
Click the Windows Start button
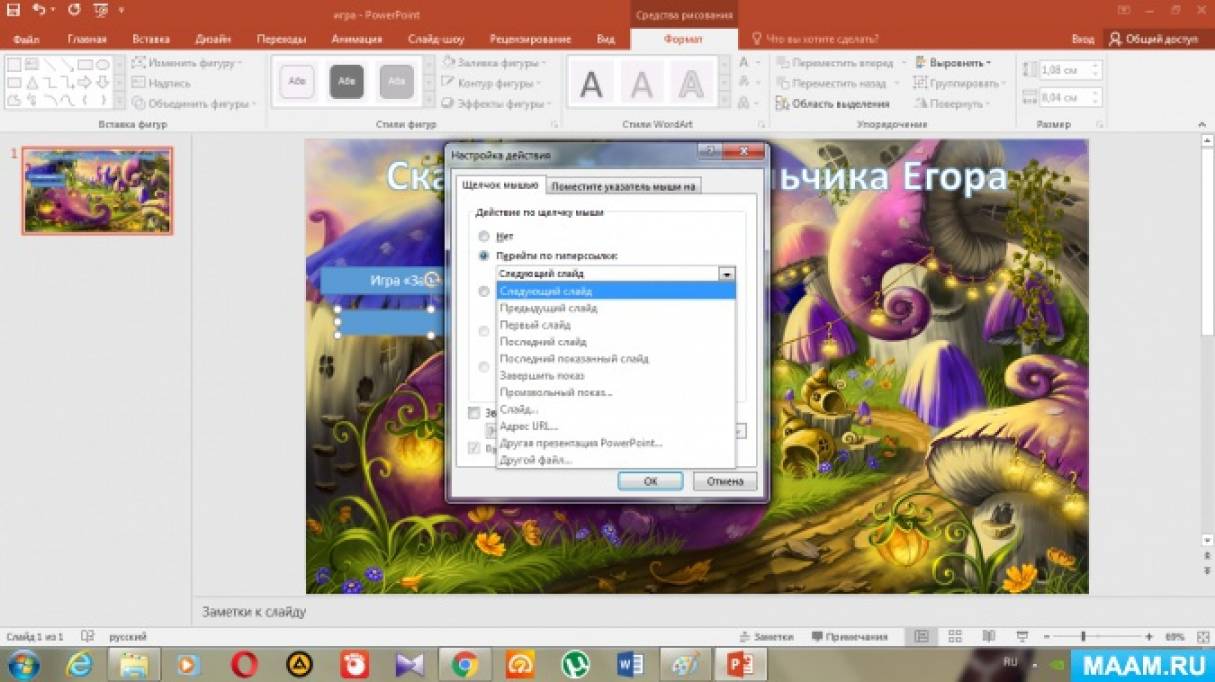tap(22, 664)
